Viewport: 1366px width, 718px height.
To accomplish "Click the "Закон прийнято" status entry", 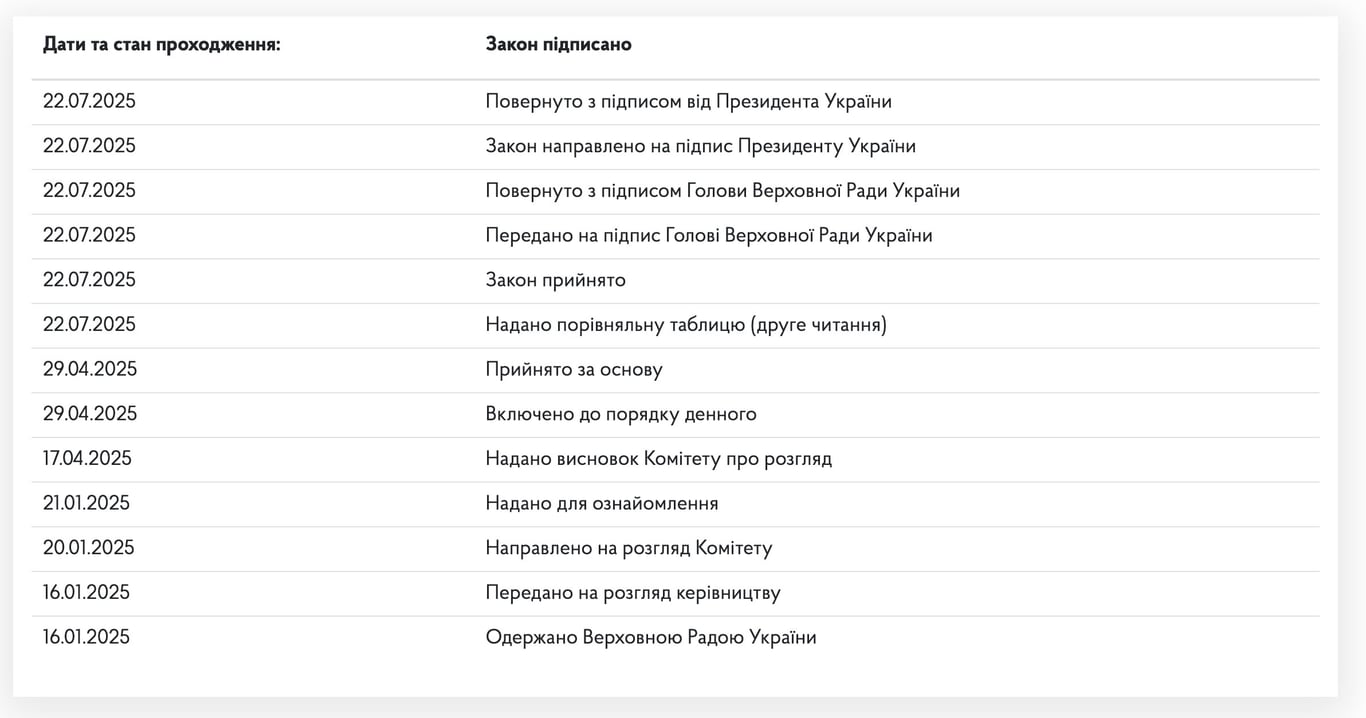I will coord(555,280).
